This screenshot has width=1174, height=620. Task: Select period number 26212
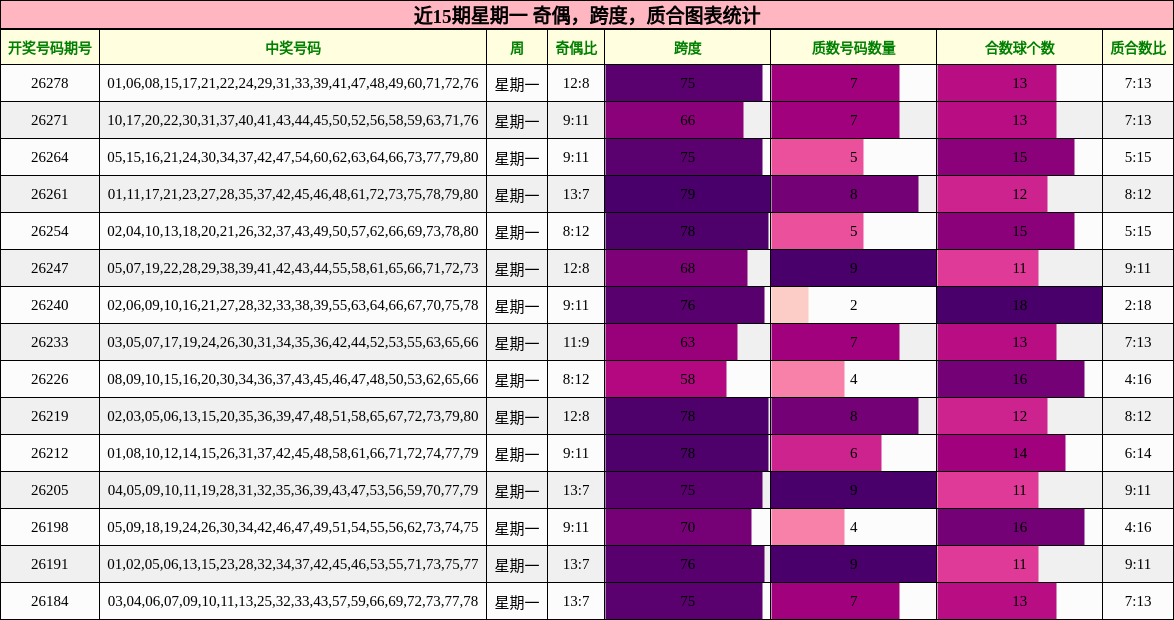click(x=49, y=454)
